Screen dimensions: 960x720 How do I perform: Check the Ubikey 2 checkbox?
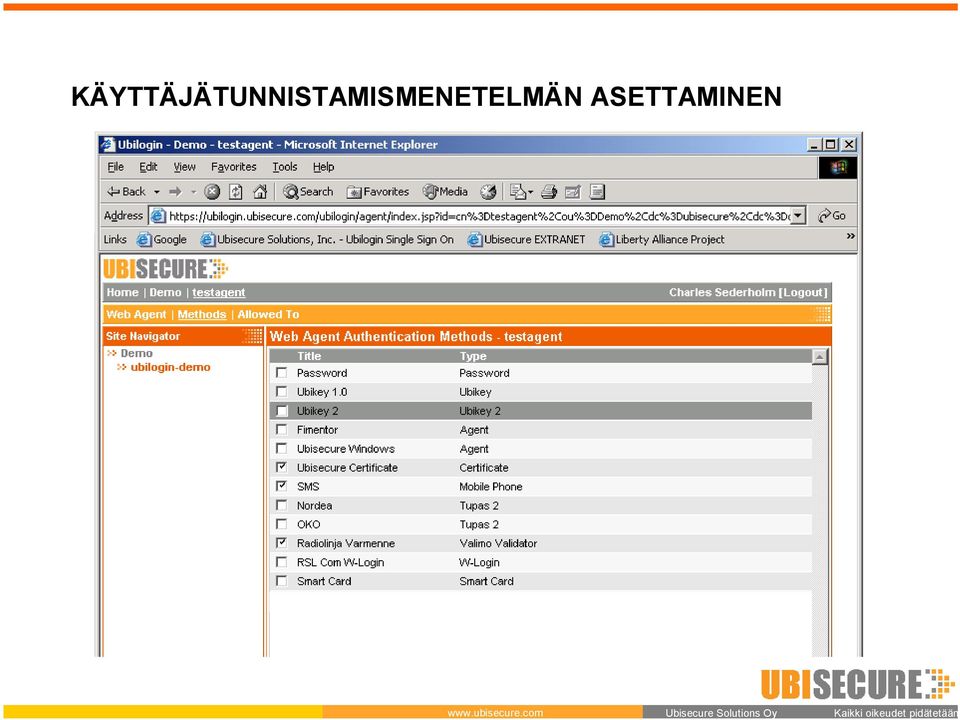coord(282,410)
